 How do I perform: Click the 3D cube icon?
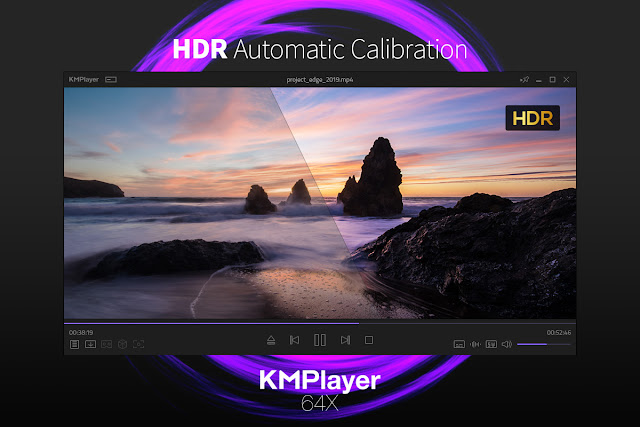point(122,344)
